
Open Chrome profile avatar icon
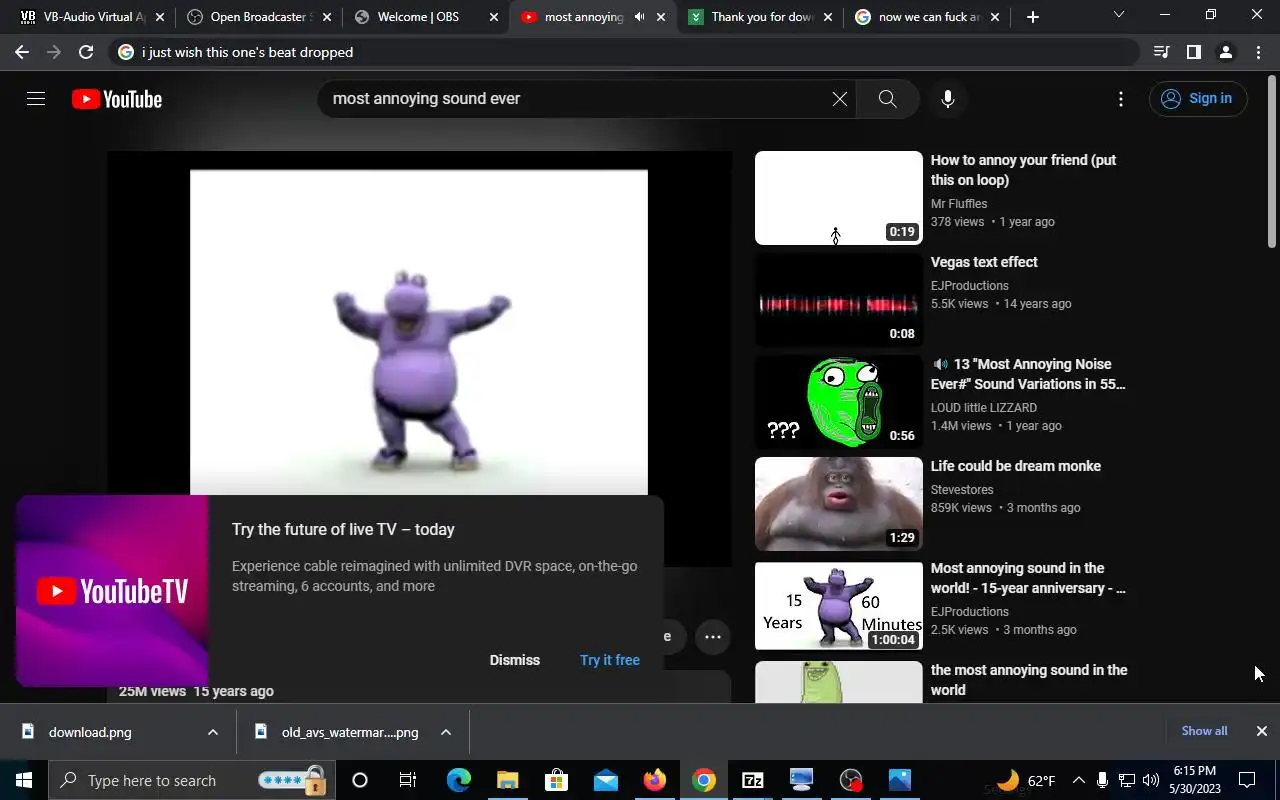[1225, 52]
